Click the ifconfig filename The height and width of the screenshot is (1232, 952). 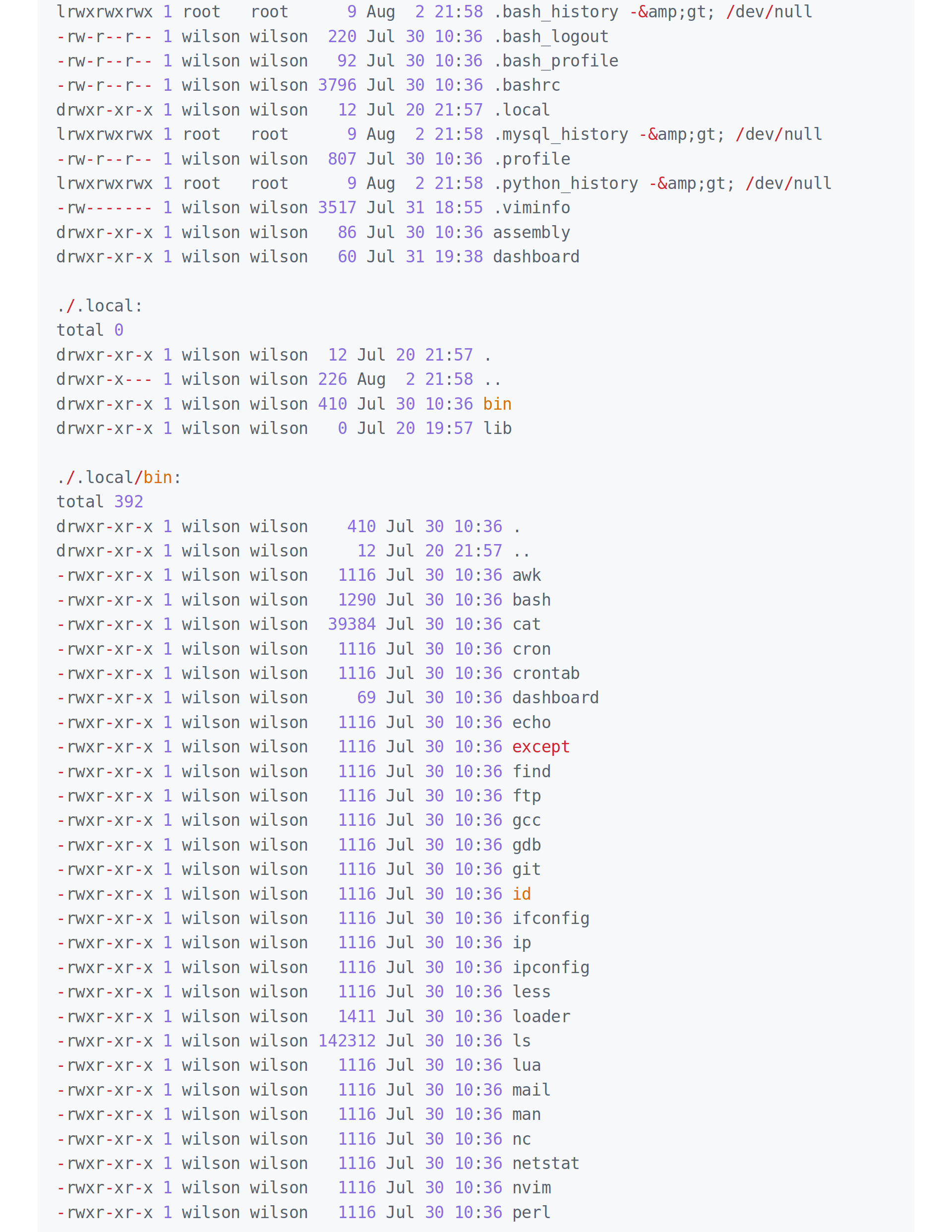[551, 919]
